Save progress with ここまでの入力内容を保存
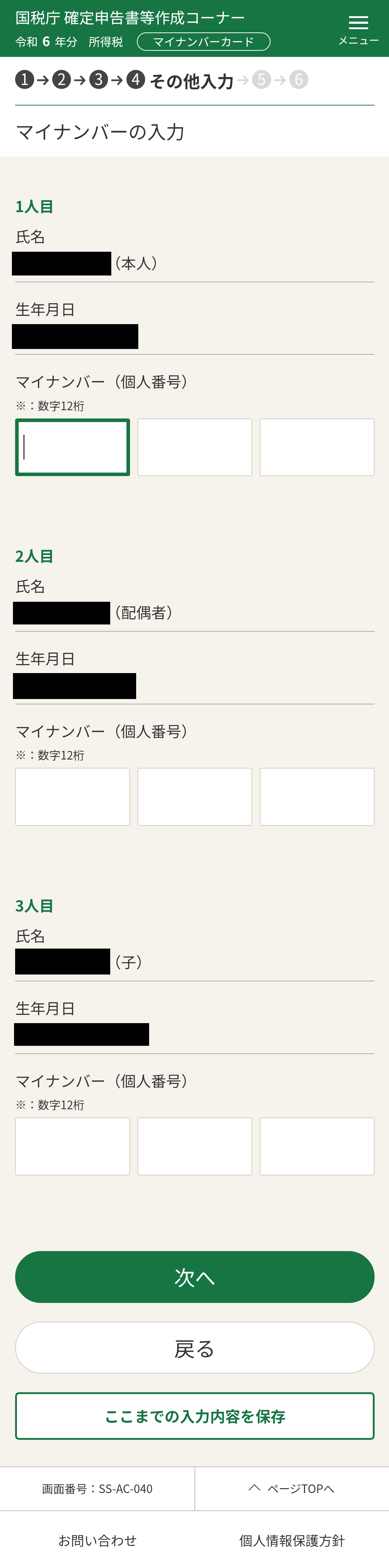 pyautogui.click(x=195, y=1416)
